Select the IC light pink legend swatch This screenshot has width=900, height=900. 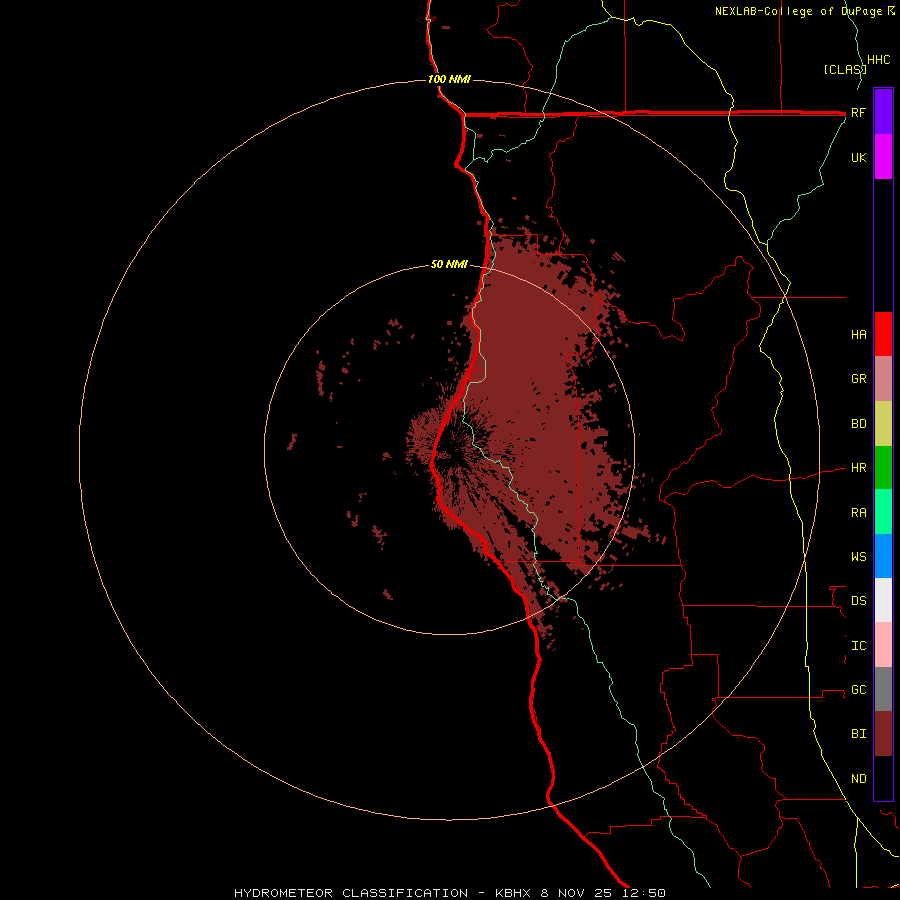[883, 645]
